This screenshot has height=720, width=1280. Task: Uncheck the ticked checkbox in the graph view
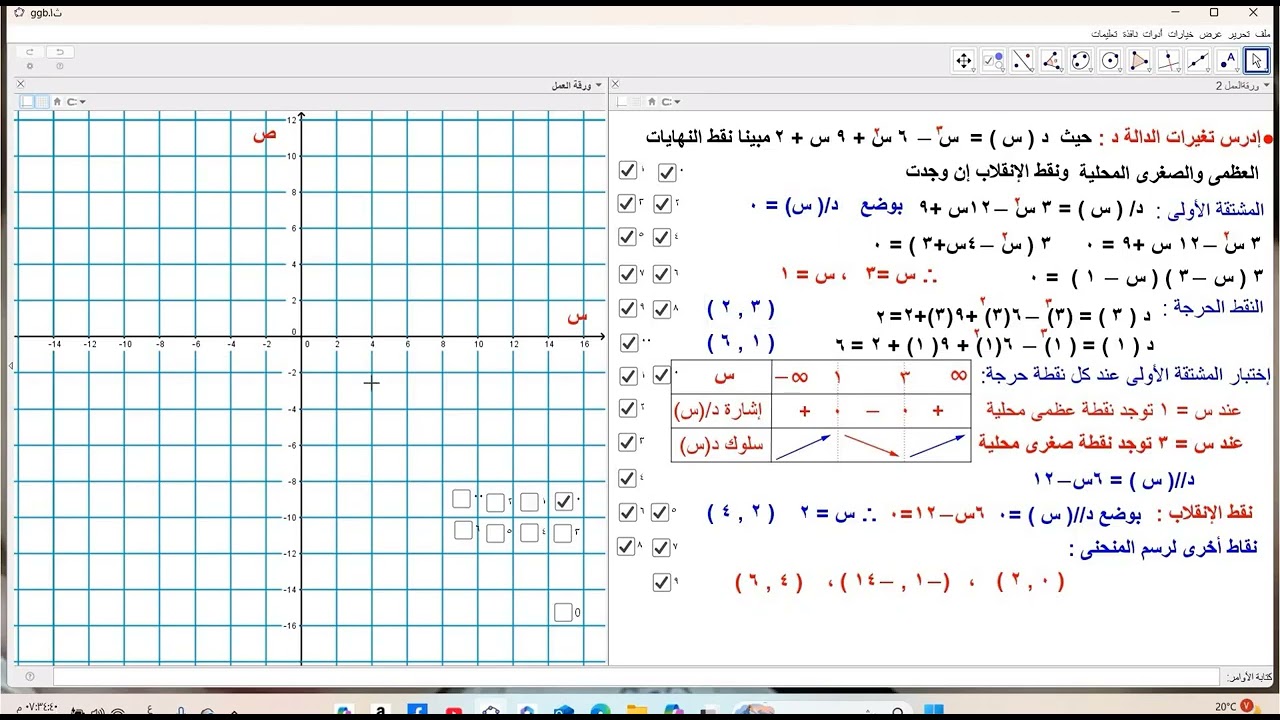coord(564,501)
